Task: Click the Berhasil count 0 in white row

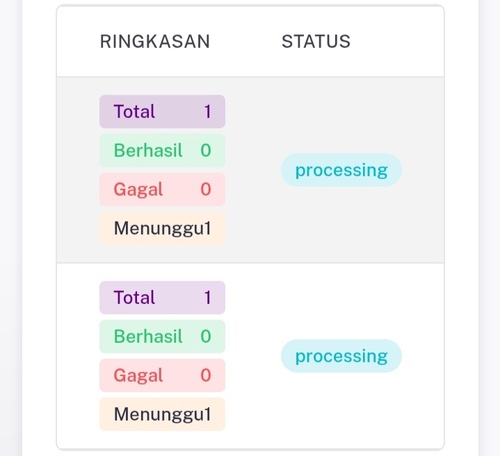Action: point(206,336)
